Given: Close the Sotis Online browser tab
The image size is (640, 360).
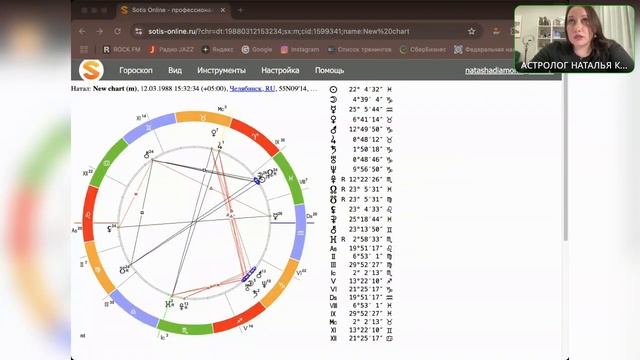Looking at the screenshot, I should [223, 10].
